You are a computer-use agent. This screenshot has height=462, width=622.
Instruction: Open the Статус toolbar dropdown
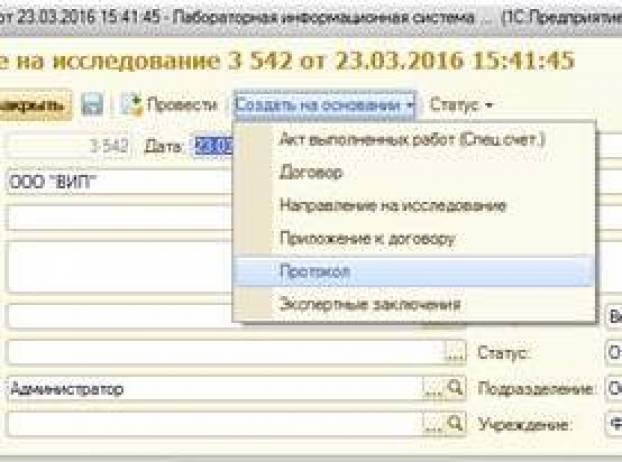(x=461, y=104)
